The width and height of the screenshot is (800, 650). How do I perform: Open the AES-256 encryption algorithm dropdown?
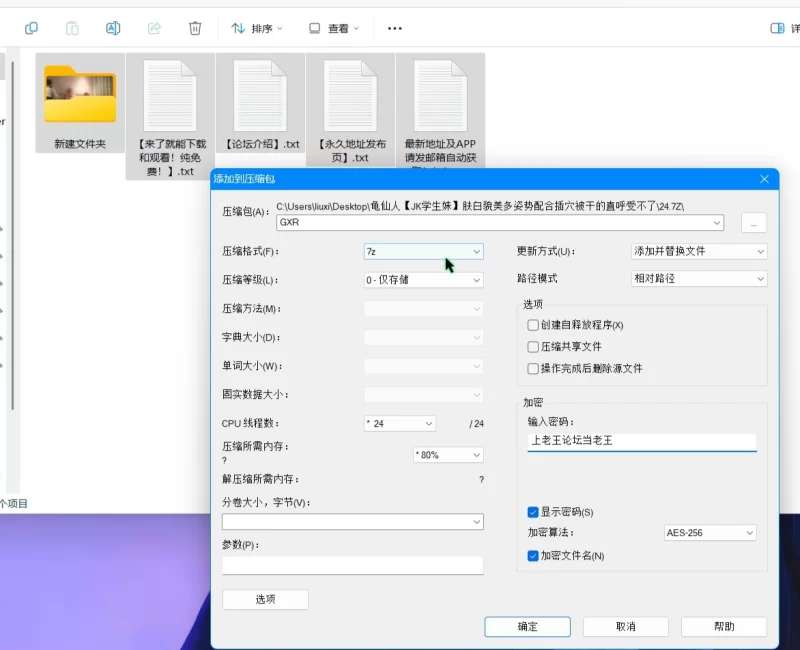[710, 533]
